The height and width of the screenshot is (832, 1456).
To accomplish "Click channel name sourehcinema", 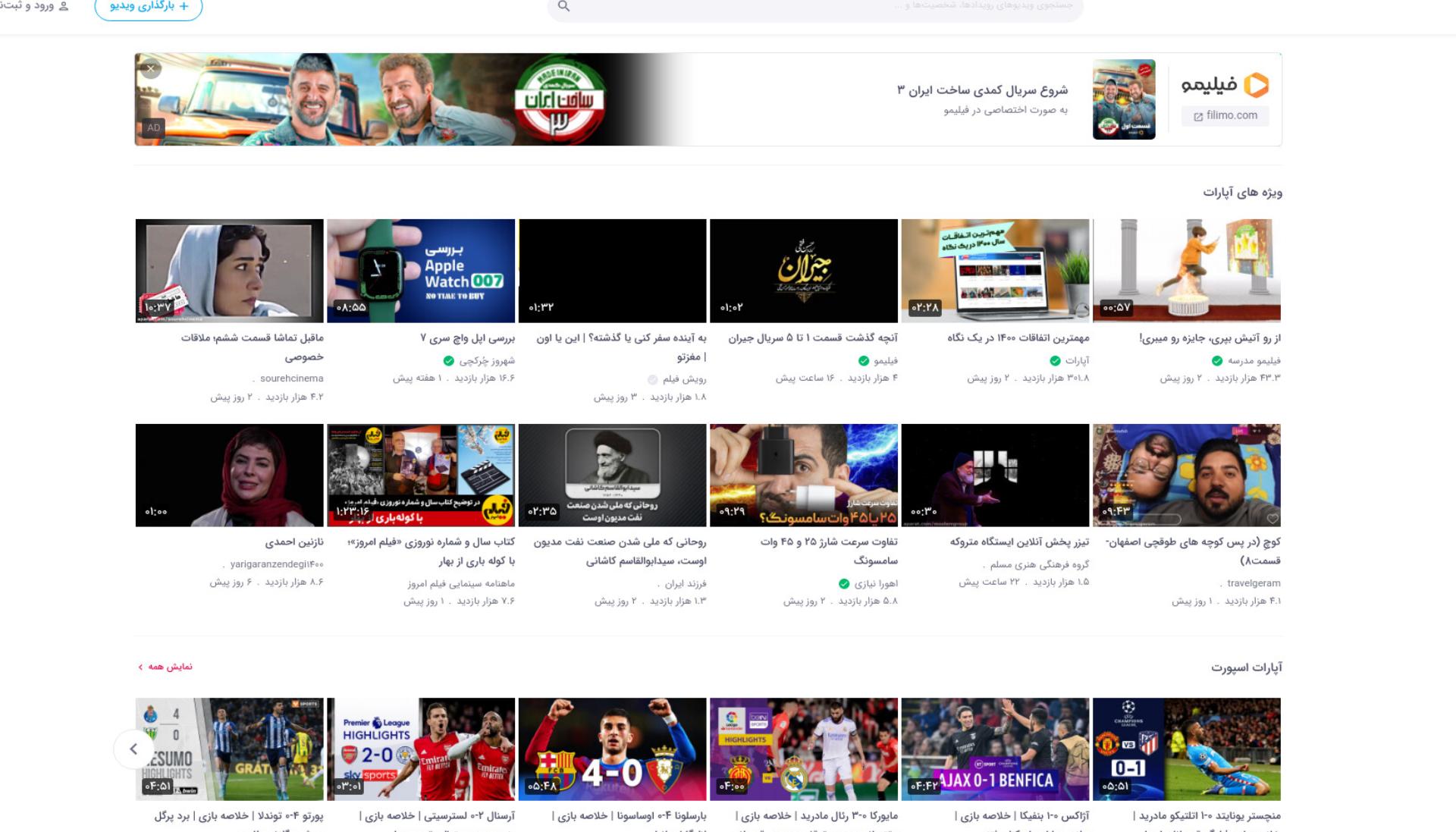I will click(x=292, y=378).
